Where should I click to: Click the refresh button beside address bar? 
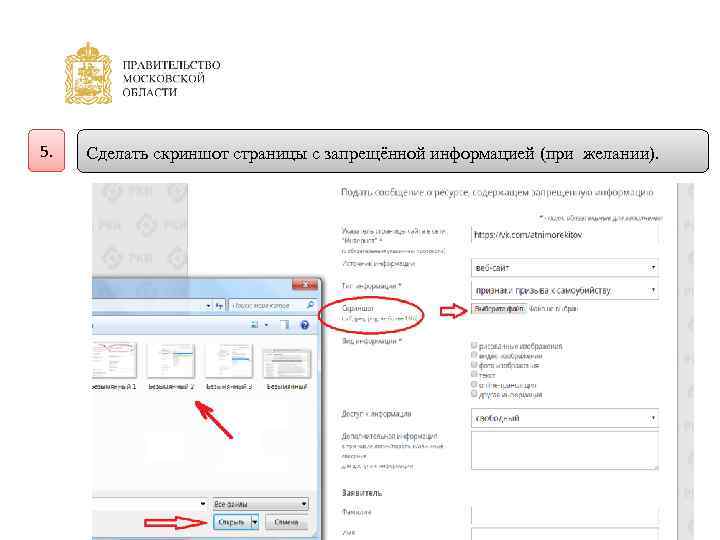click(219, 305)
